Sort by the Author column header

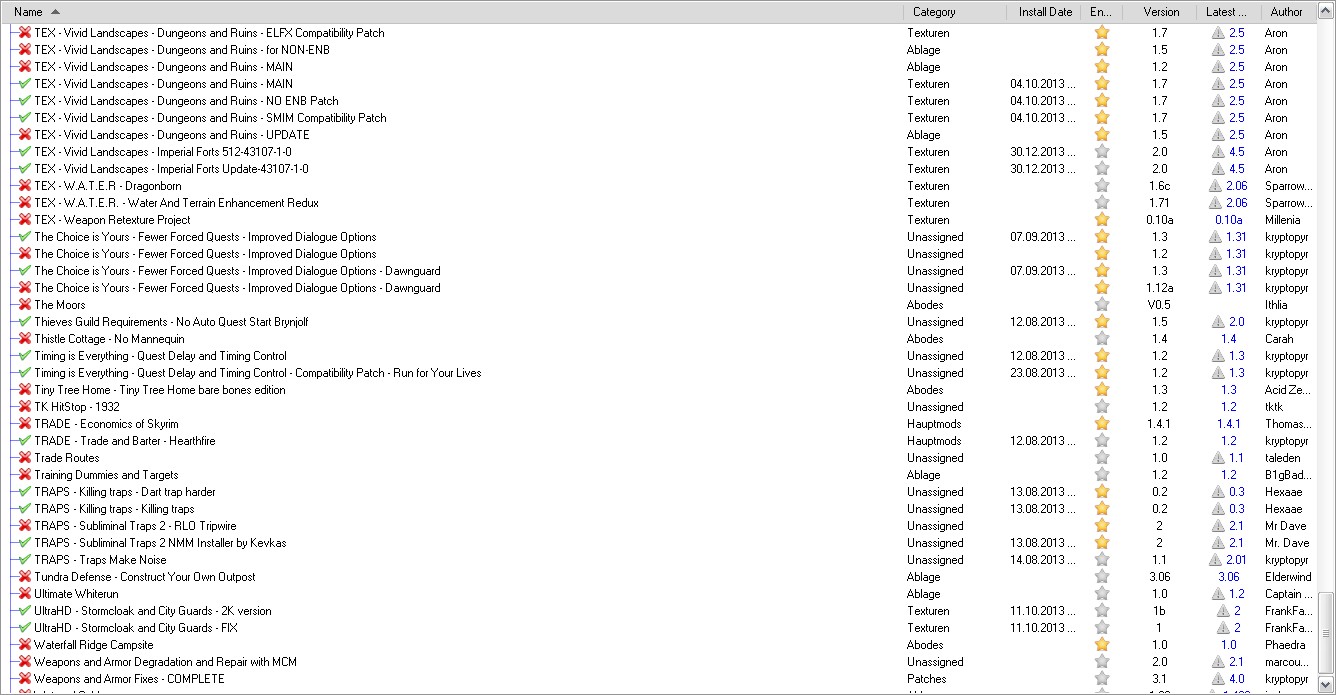1287,12
